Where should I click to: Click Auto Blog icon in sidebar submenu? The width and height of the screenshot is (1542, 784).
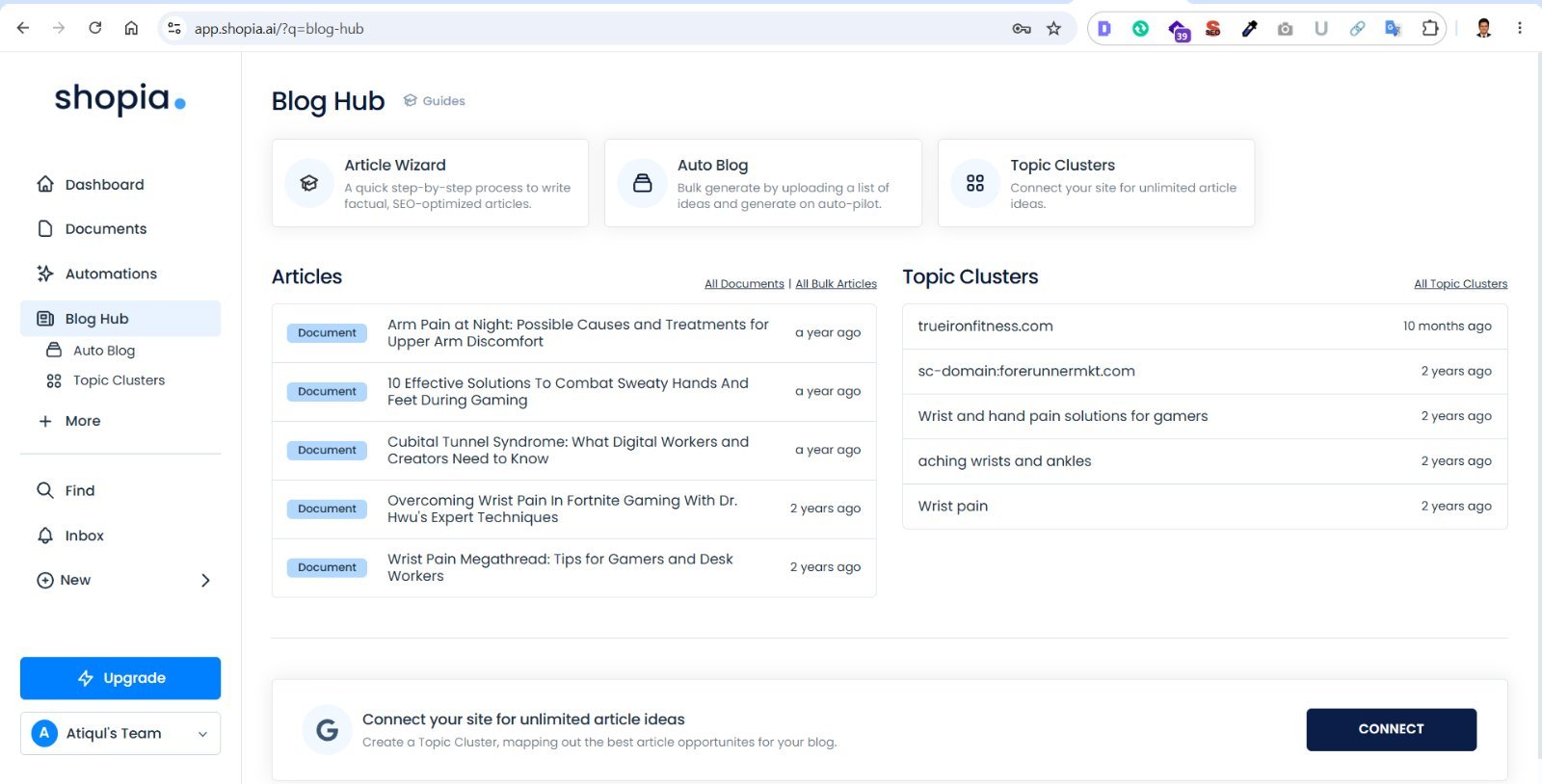(54, 351)
